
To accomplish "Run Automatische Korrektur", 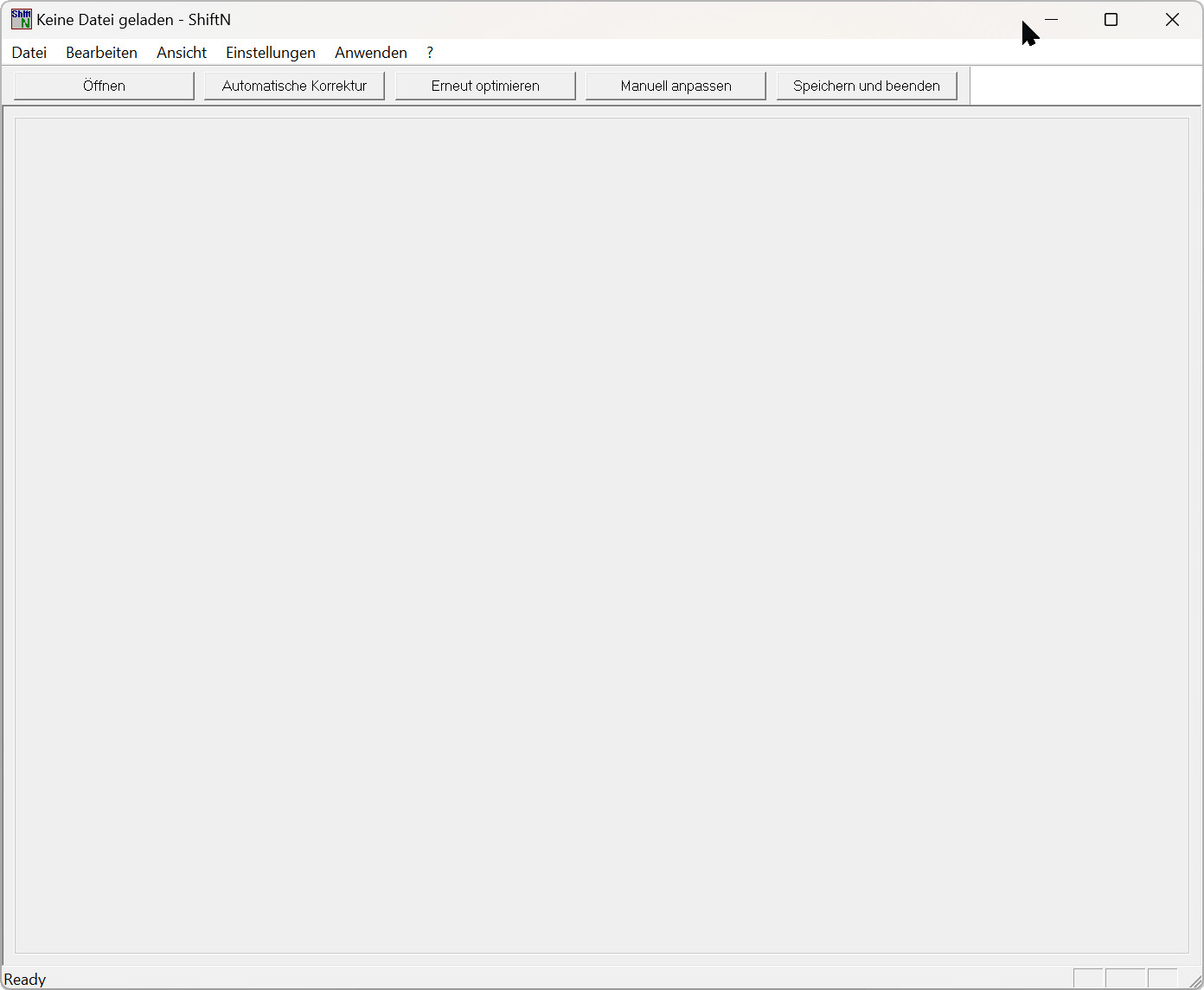I will (294, 86).
